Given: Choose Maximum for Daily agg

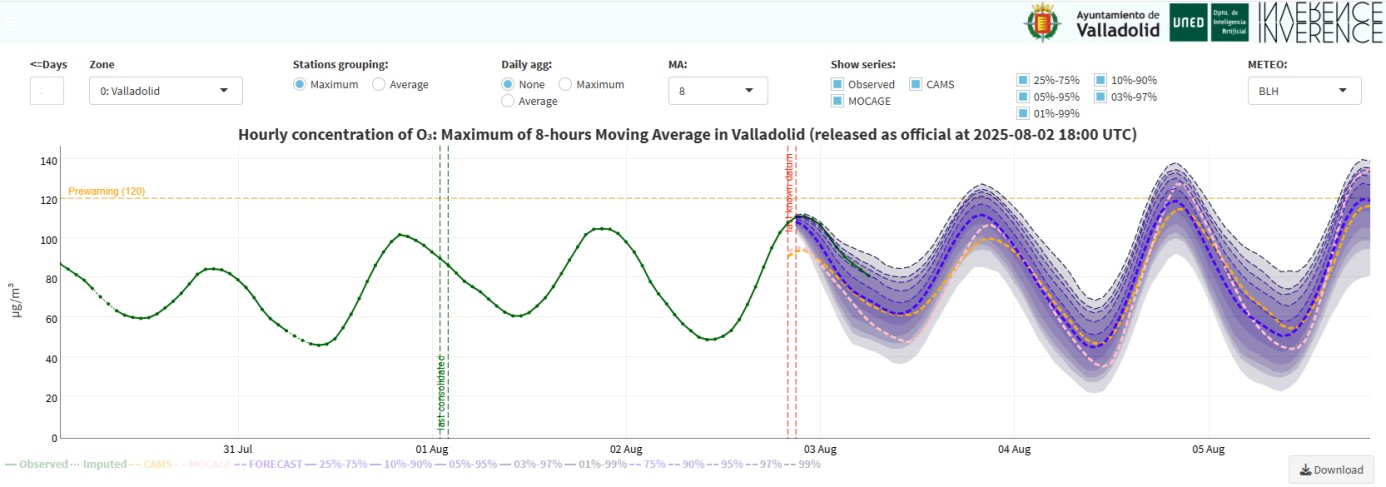Looking at the screenshot, I should tap(565, 85).
